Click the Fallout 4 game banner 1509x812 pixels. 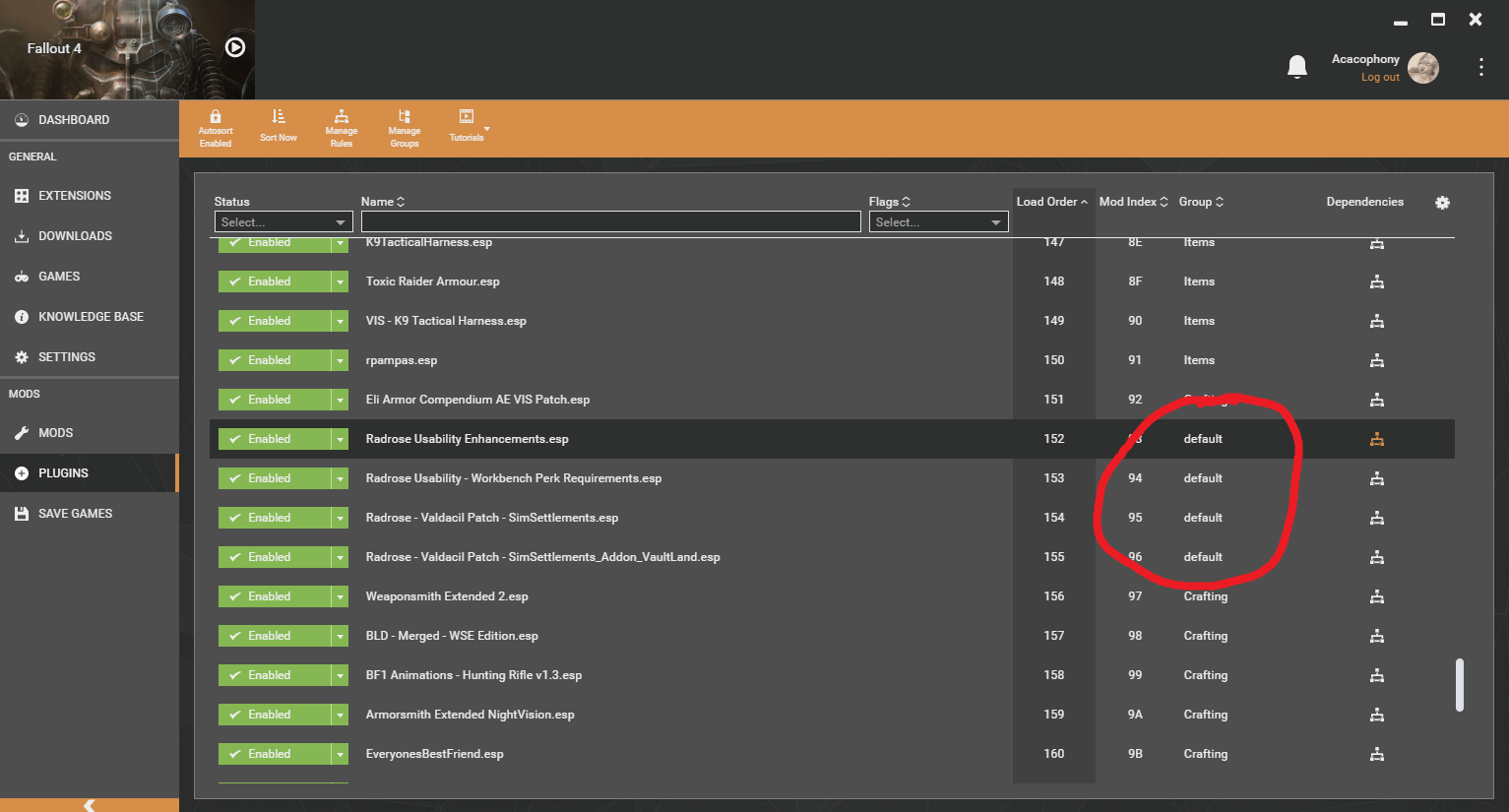127,49
